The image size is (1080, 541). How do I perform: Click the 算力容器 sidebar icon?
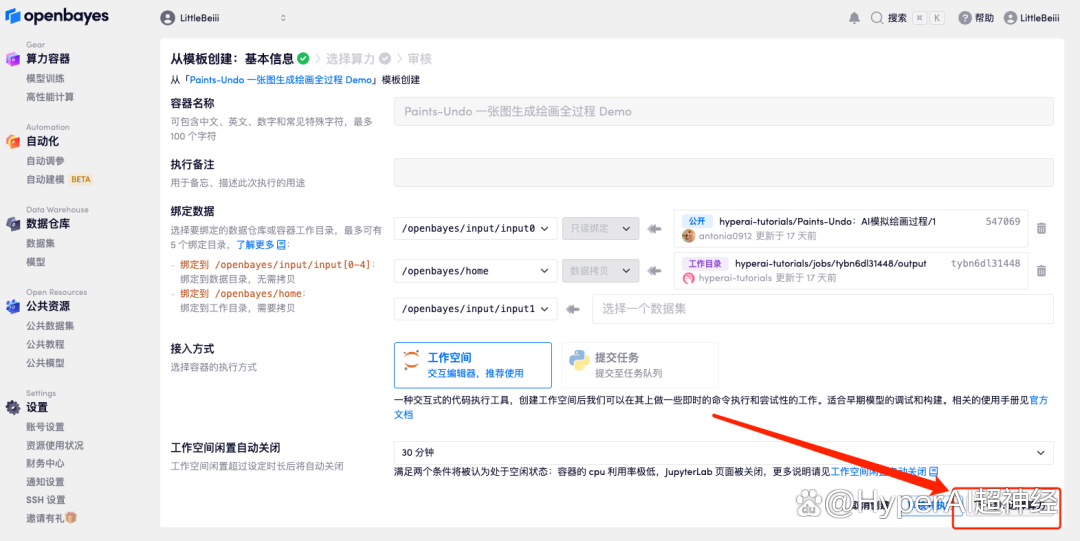(13, 59)
